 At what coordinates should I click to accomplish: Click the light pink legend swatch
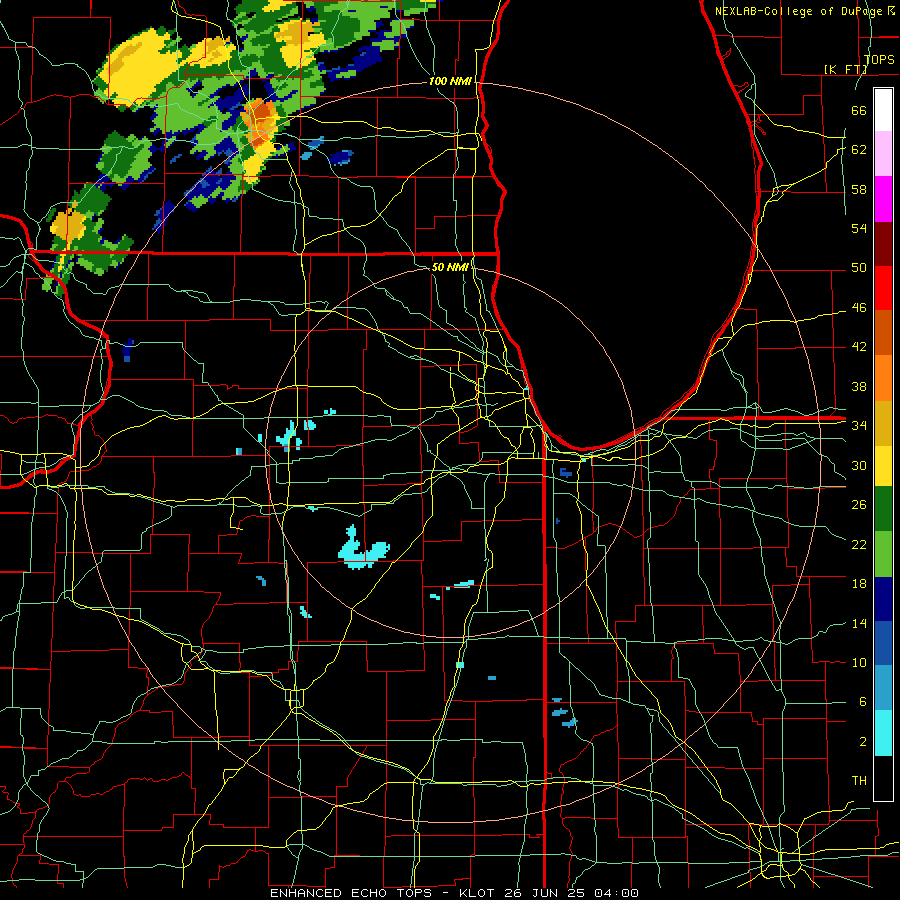coord(883,154)
